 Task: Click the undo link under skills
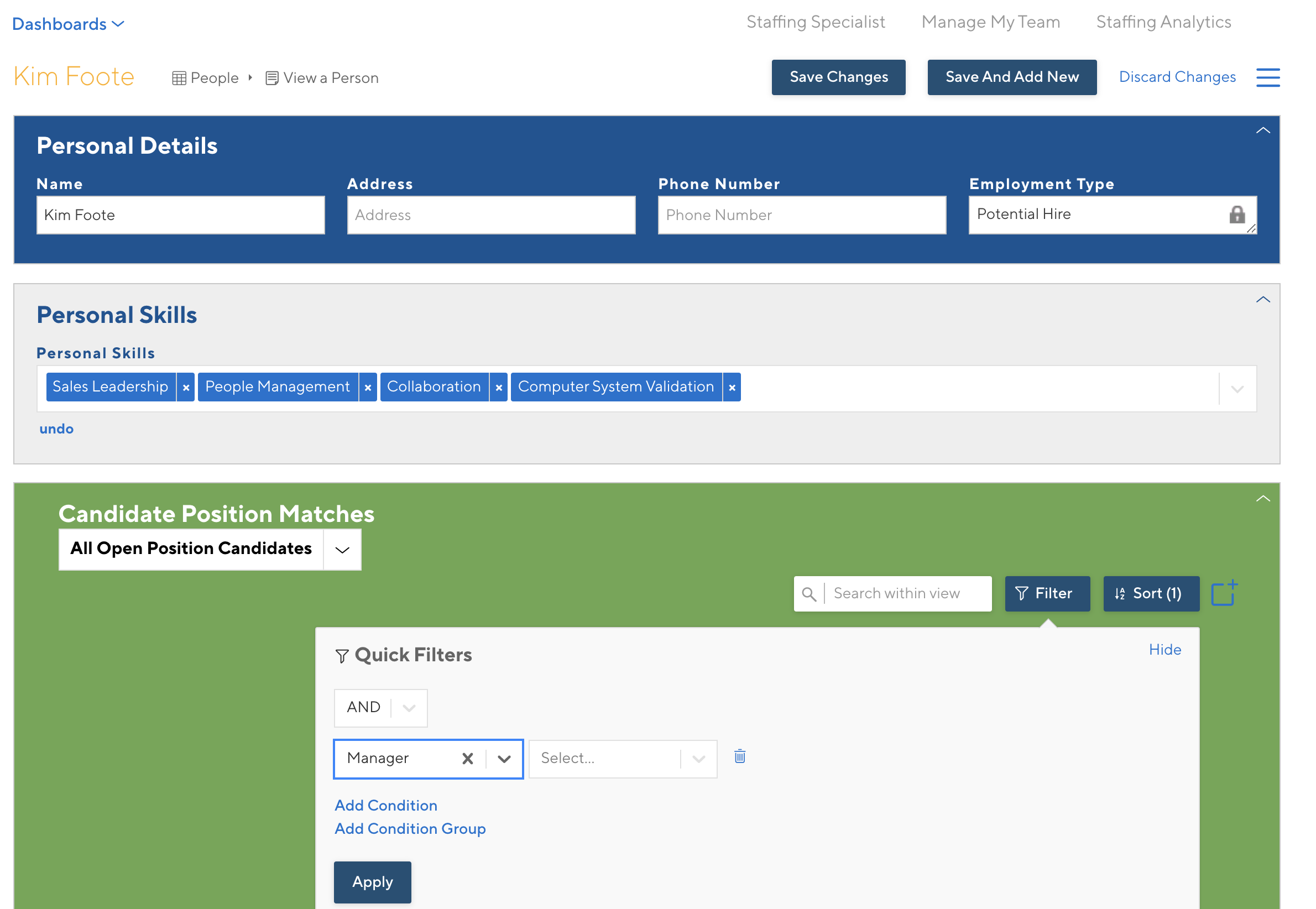(56, 429)
